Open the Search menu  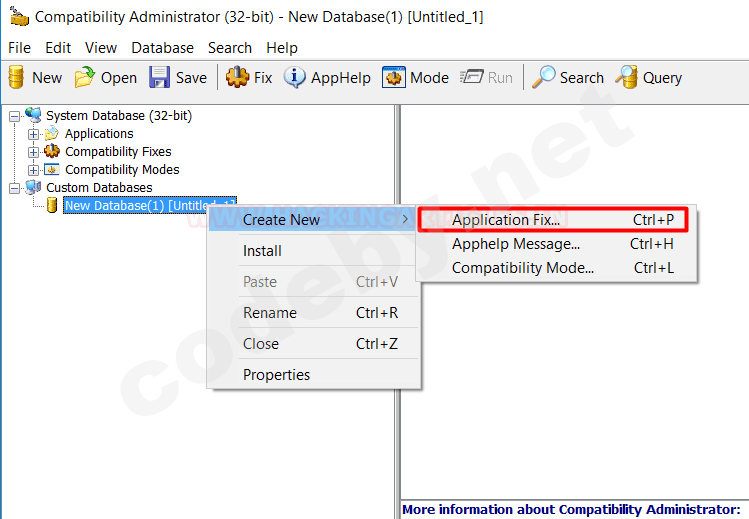(230, 48)
